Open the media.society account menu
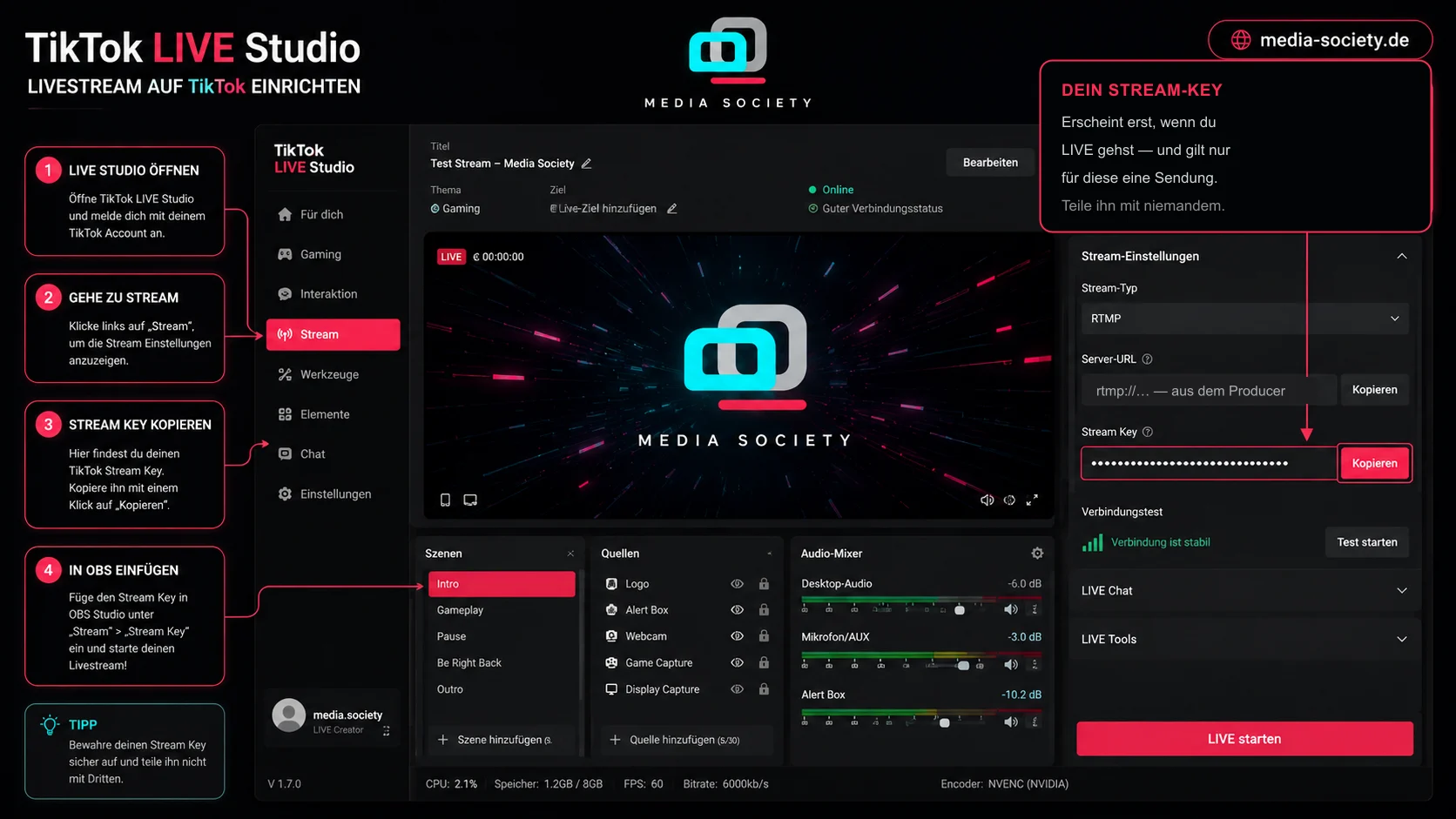1456x819 pixels. pyautogui.click(x=386, y=731)
